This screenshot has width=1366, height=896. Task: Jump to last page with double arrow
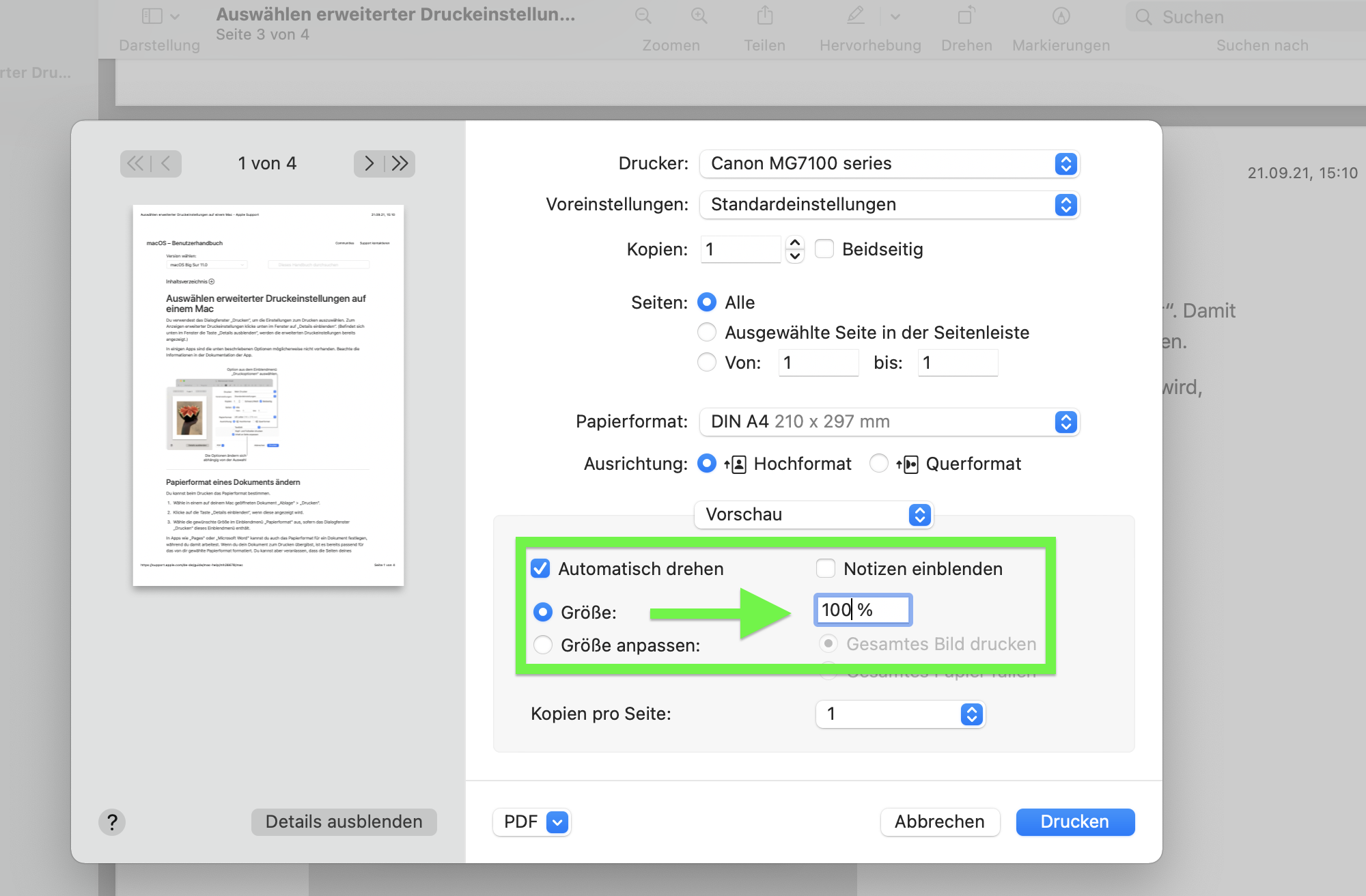coord(400,163)
